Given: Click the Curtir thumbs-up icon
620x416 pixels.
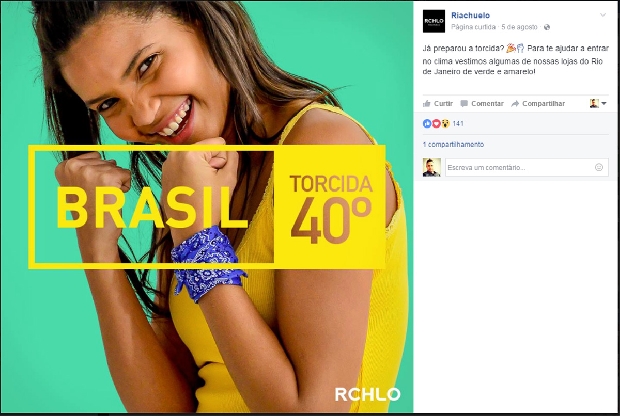Looking at the screenshot, I should coord(427,104).
